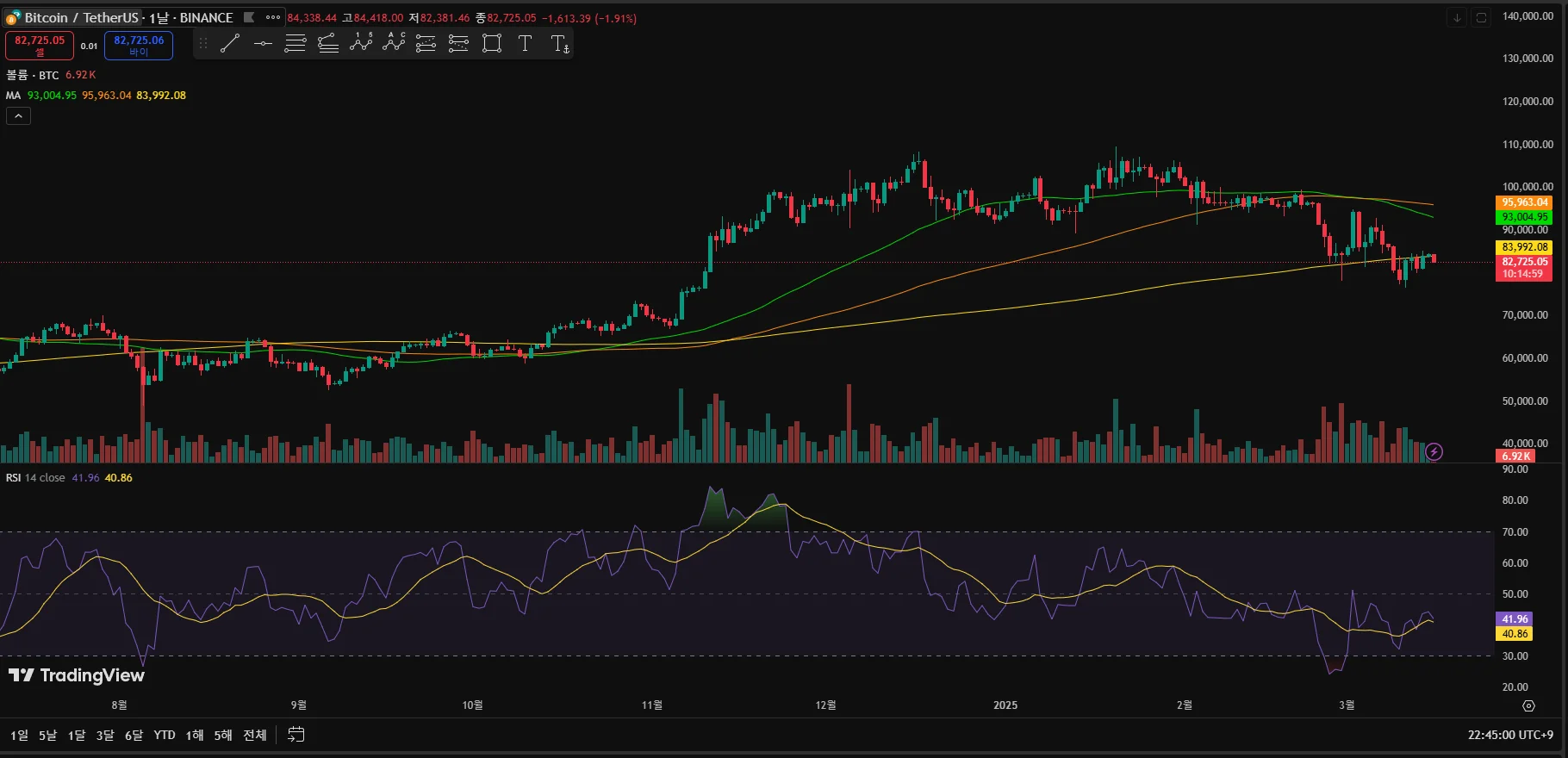The image size is (1568, 758).
Task: Click the blue buy button 82,725.06
Action: point(139,45)
